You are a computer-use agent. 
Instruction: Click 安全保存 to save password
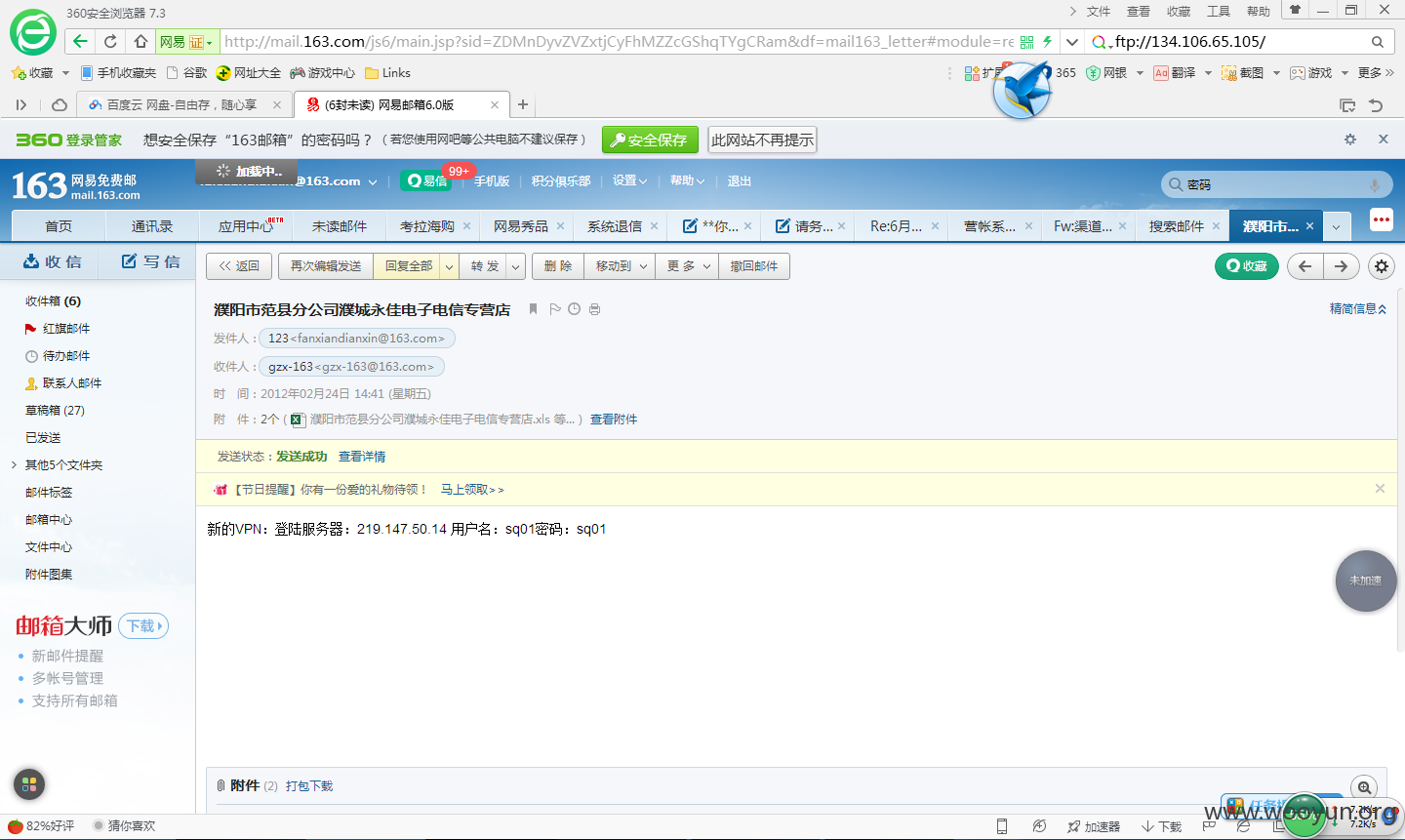[650, 140]
